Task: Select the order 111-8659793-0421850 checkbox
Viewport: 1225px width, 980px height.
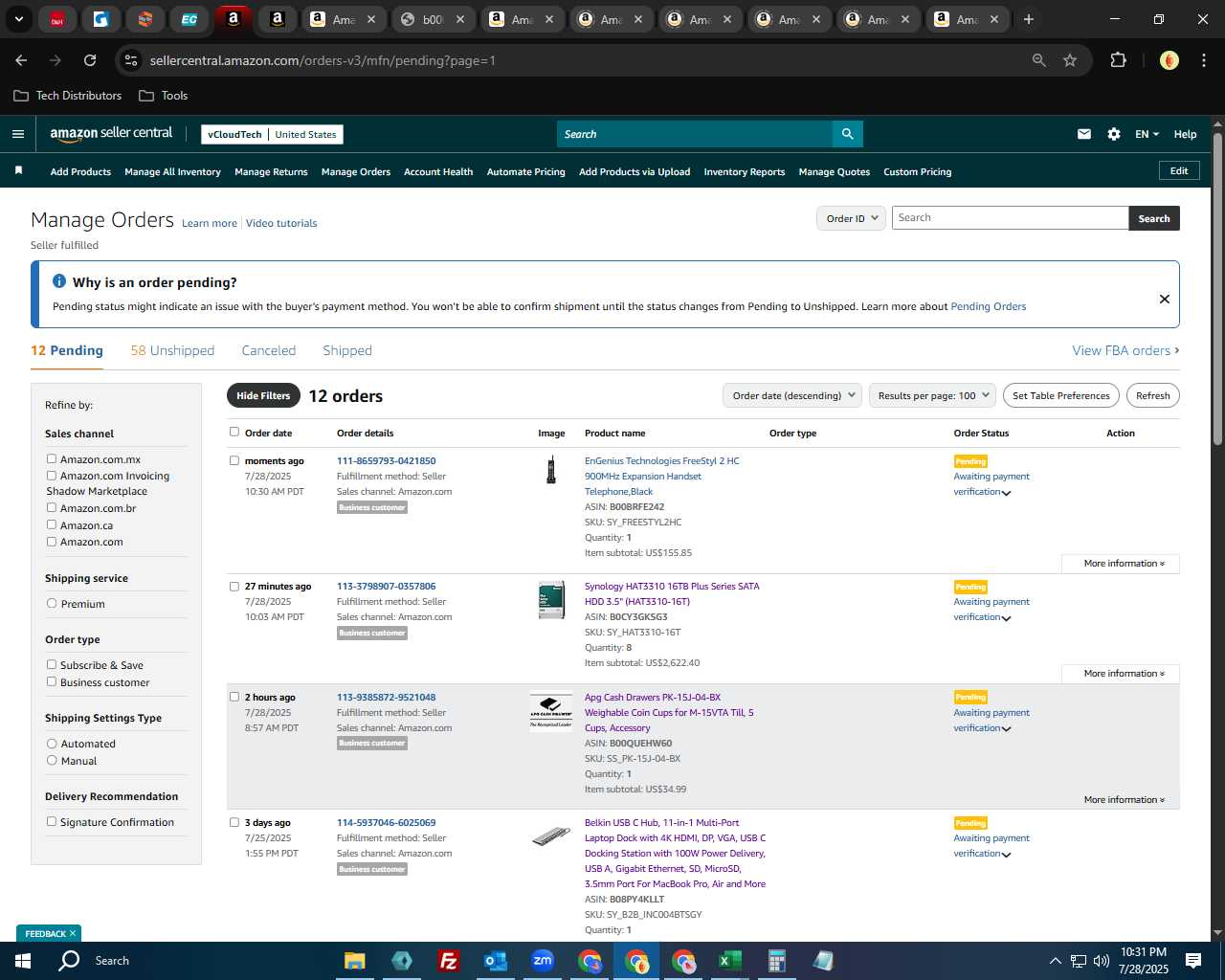Action: pos(234,460)
